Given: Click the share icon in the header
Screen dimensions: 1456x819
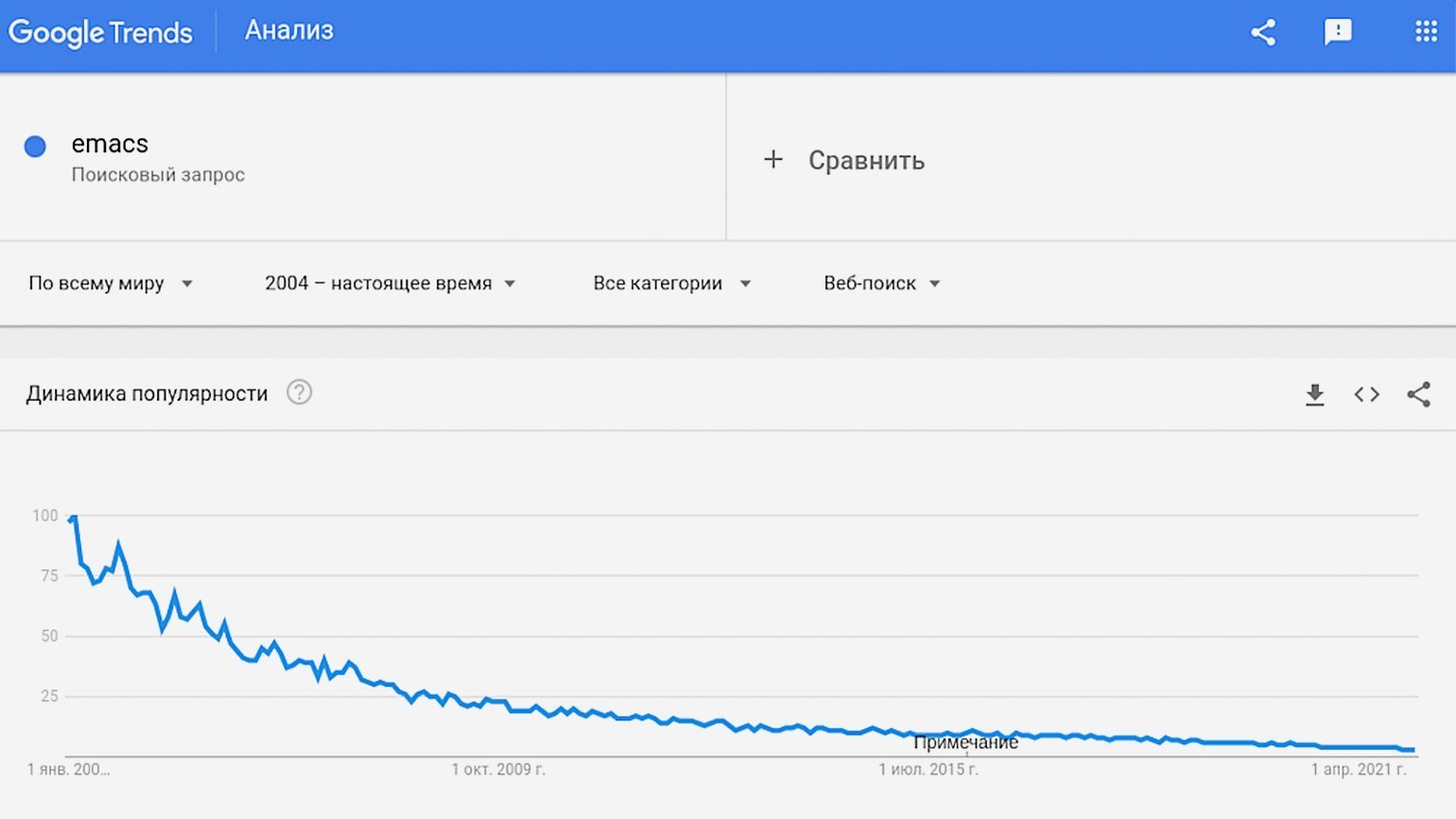Looking at the screenshot, I should pos(1263,33).
